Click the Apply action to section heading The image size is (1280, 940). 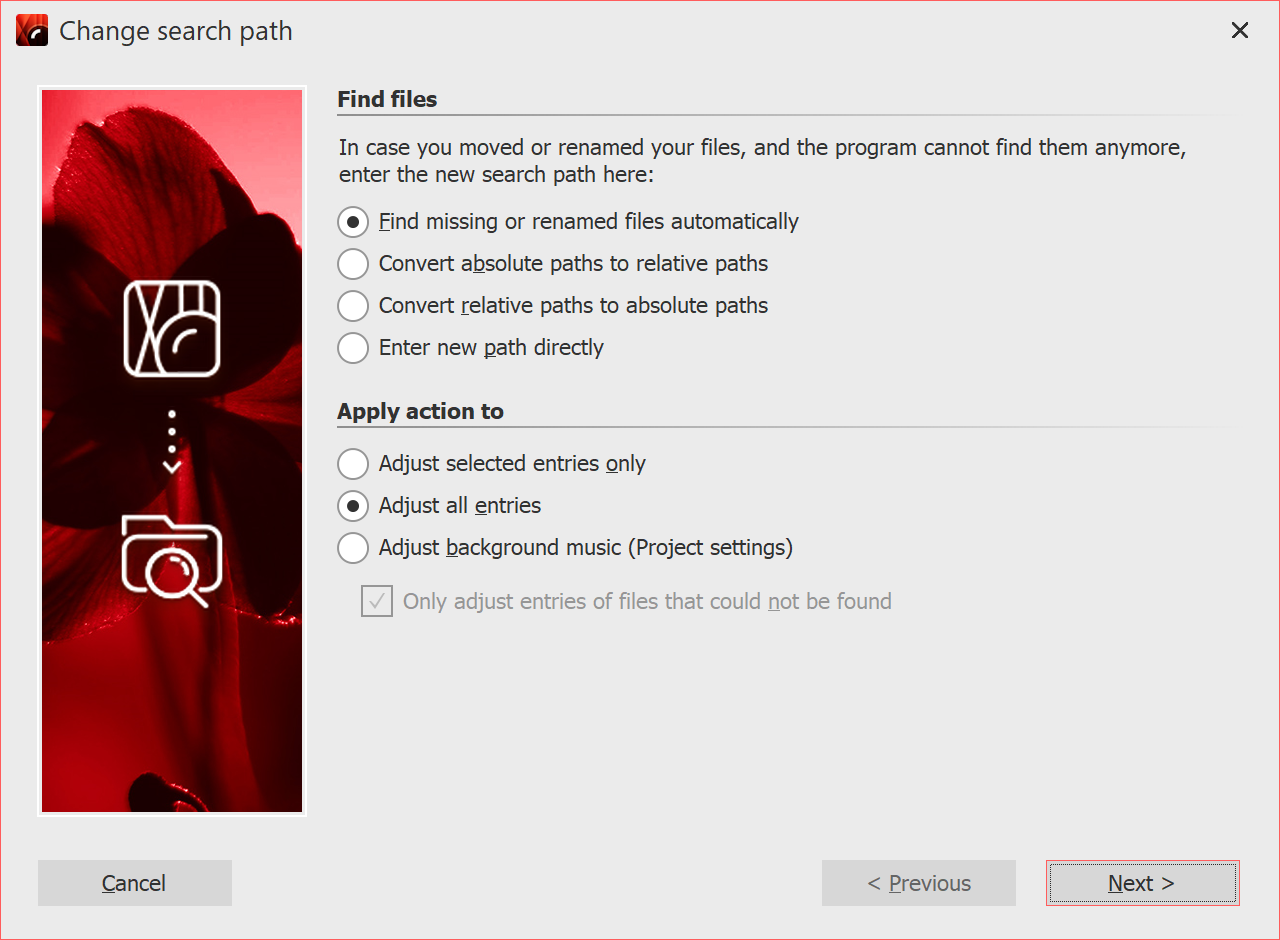coord(420,411)
